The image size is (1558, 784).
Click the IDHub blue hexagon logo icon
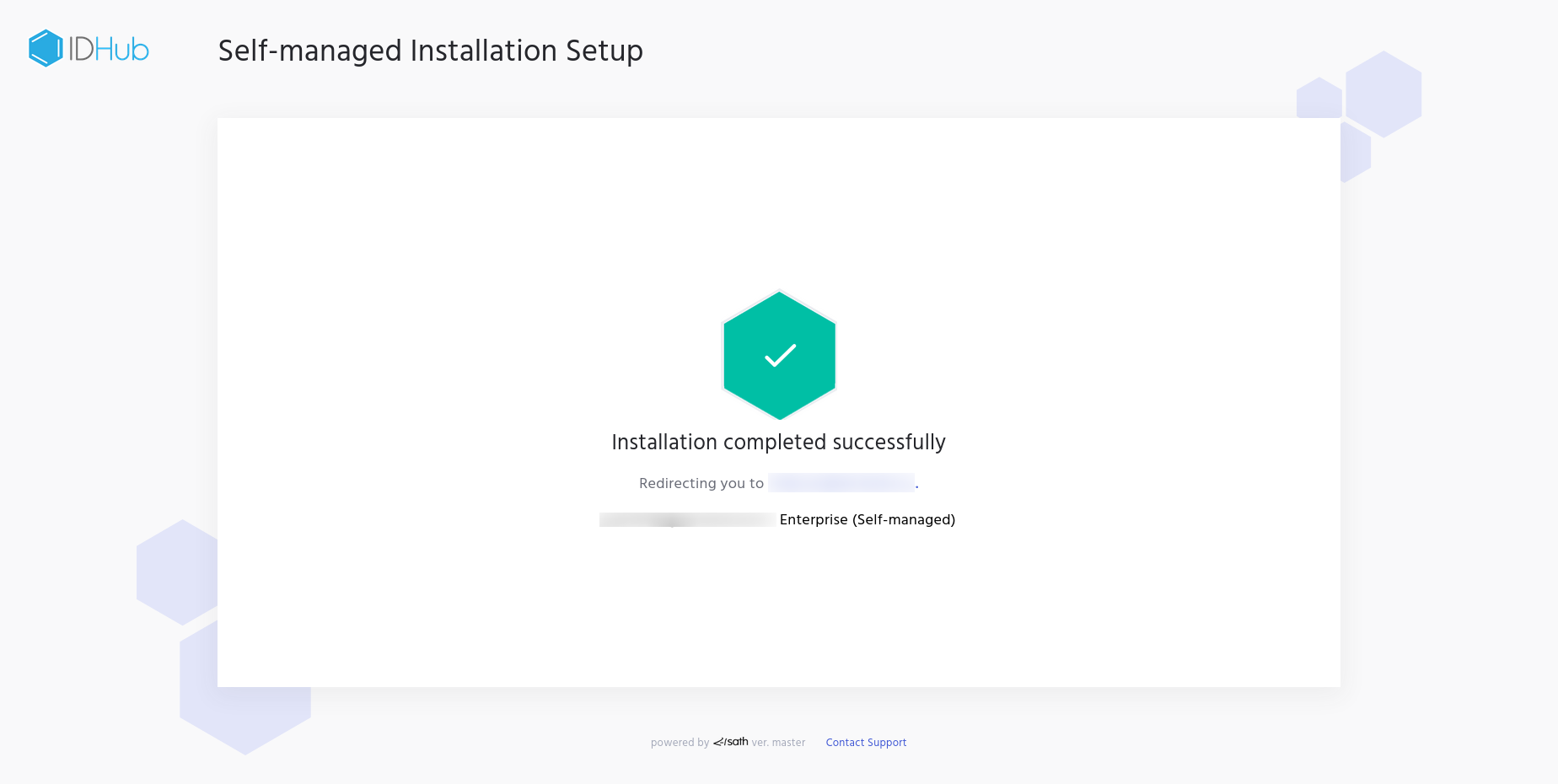(46, 49)
